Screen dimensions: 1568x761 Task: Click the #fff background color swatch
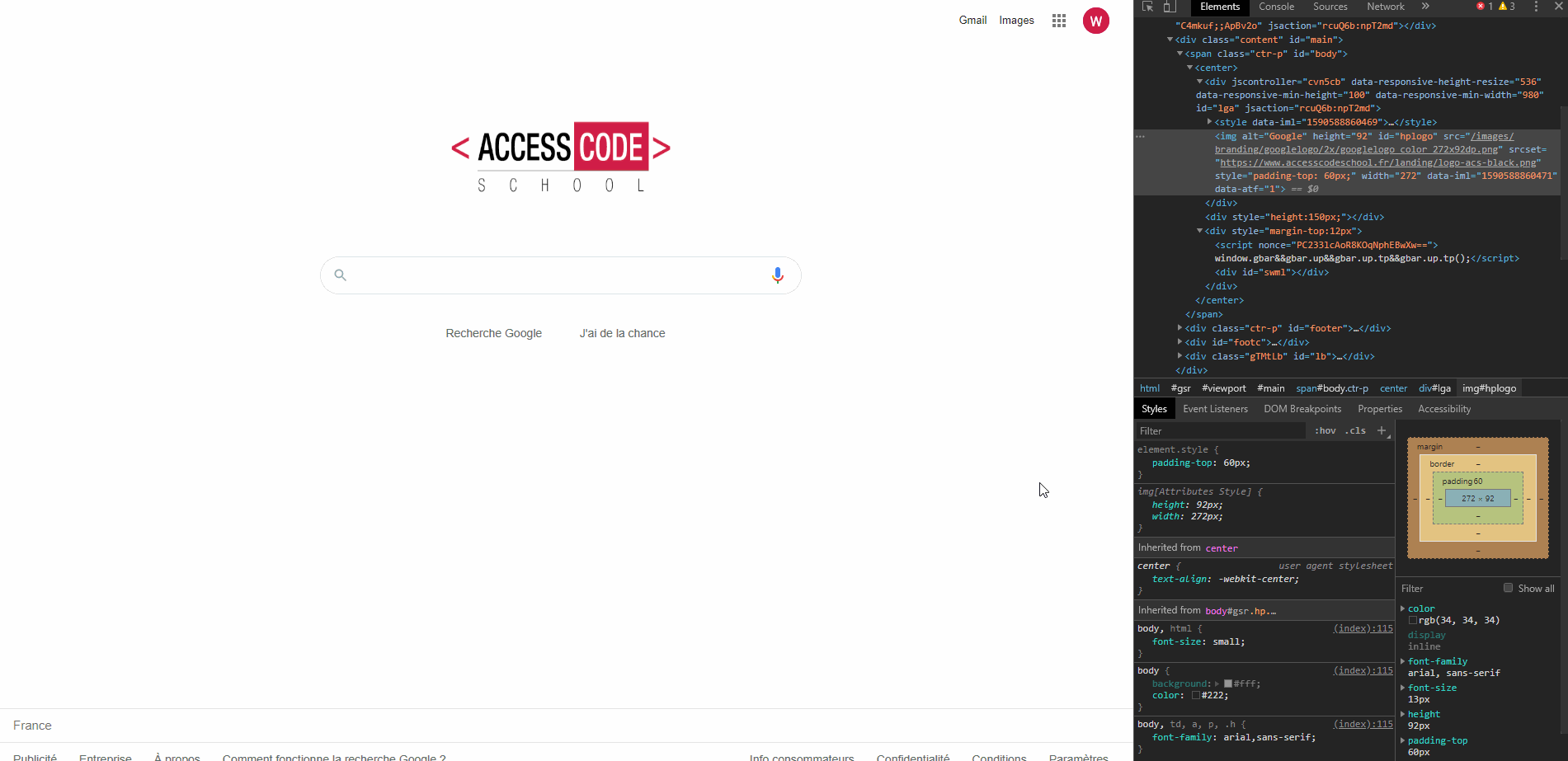[1227, 683]
